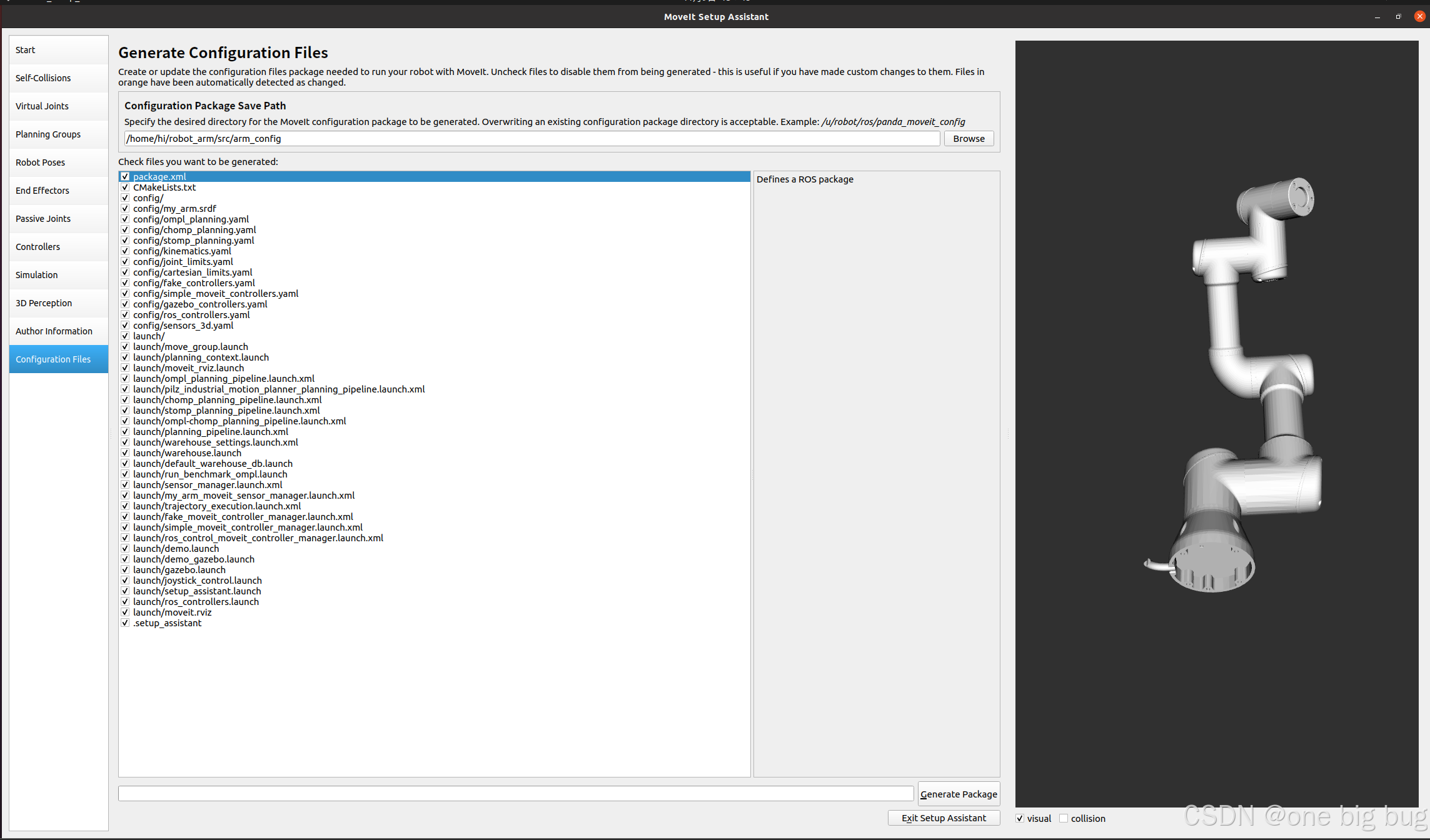Select launch/moveit.rviz in the file list
The width and height of the screenshot is (1430, 840).
click(x=173, y=612)
